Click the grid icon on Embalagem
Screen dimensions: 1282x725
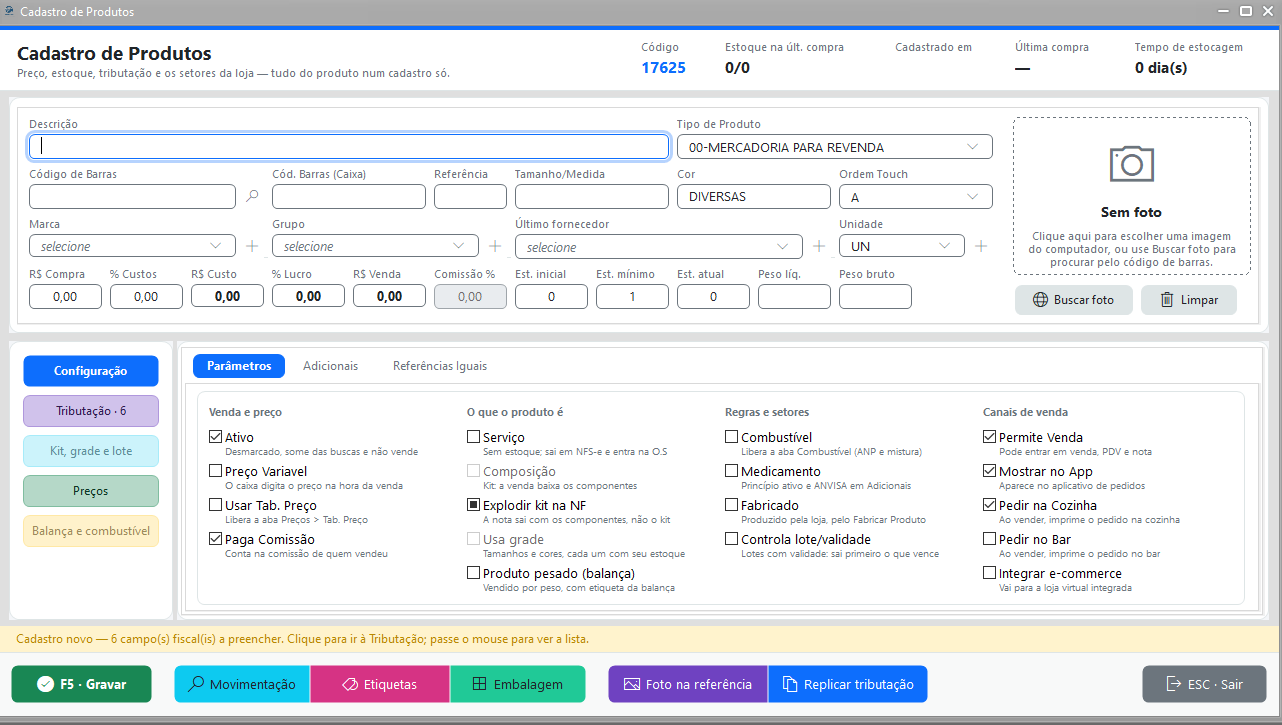[479, 684]
